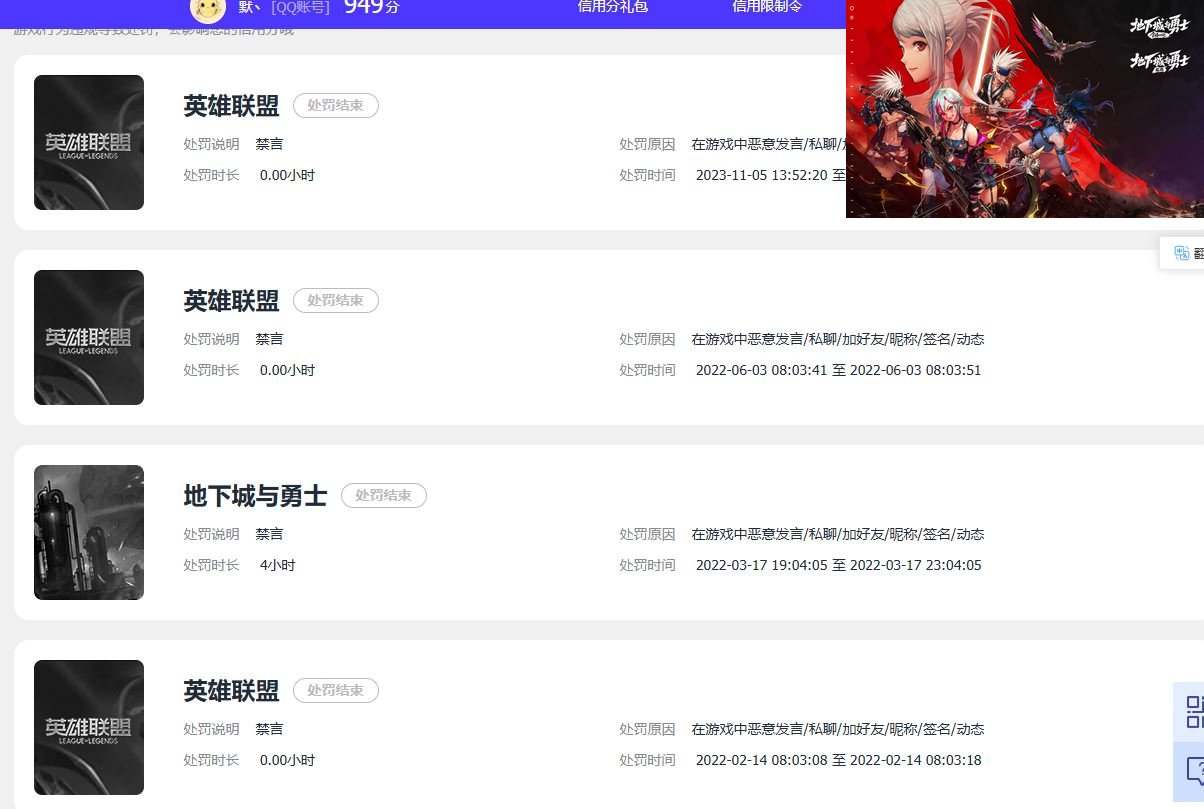Click the 4小时 punishment duration value
The width and height of the screenshot is (1204, 809).
coord(277,565)
